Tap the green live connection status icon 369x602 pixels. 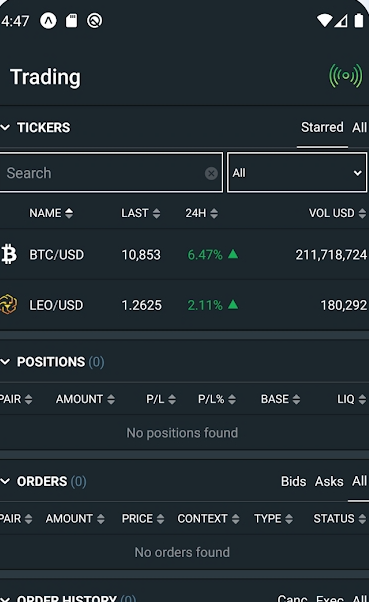point(345,76)
